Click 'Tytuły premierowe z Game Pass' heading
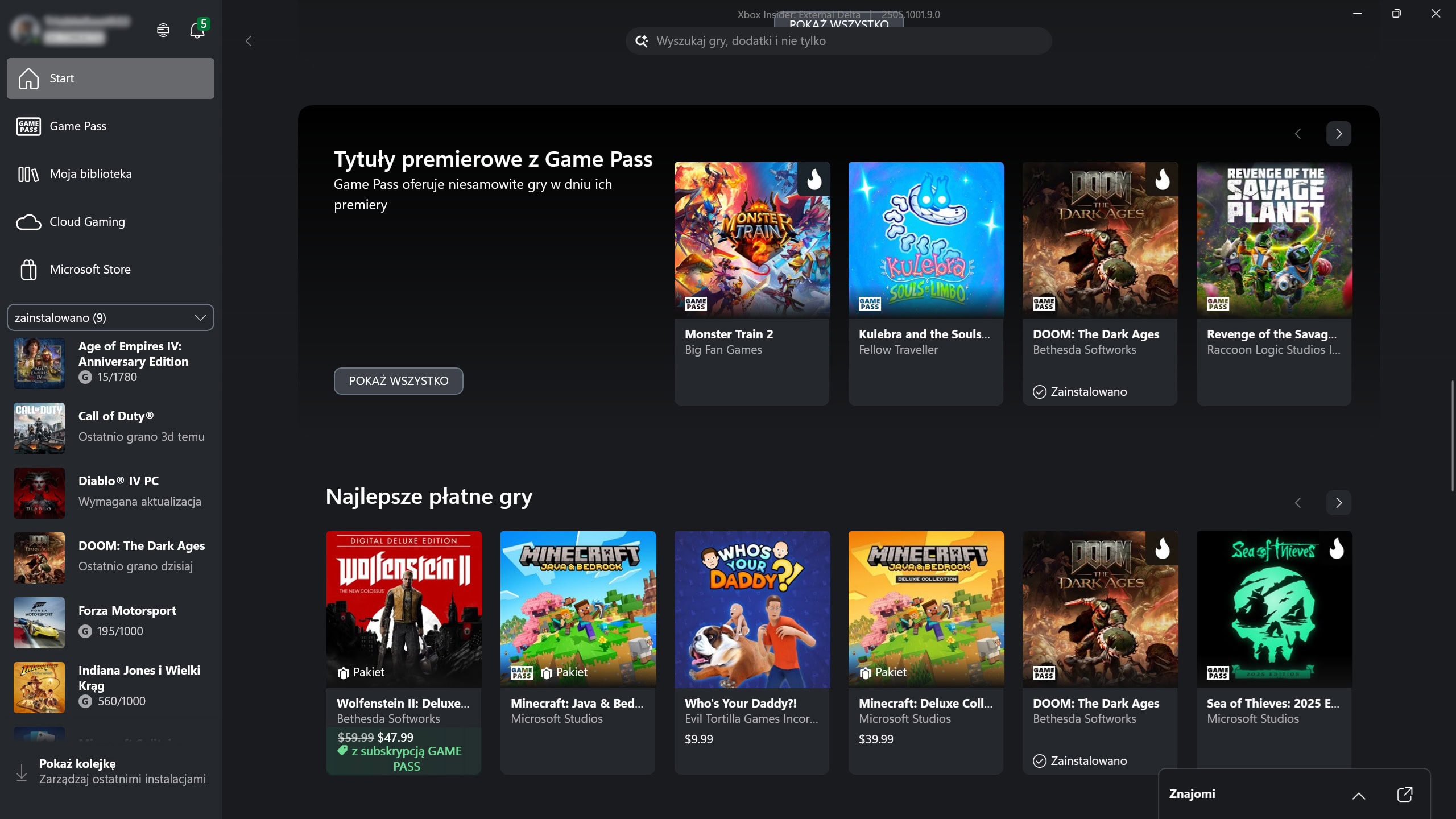Image resolution: width=1456 pixels, height=819 pixels. (493, 159)
